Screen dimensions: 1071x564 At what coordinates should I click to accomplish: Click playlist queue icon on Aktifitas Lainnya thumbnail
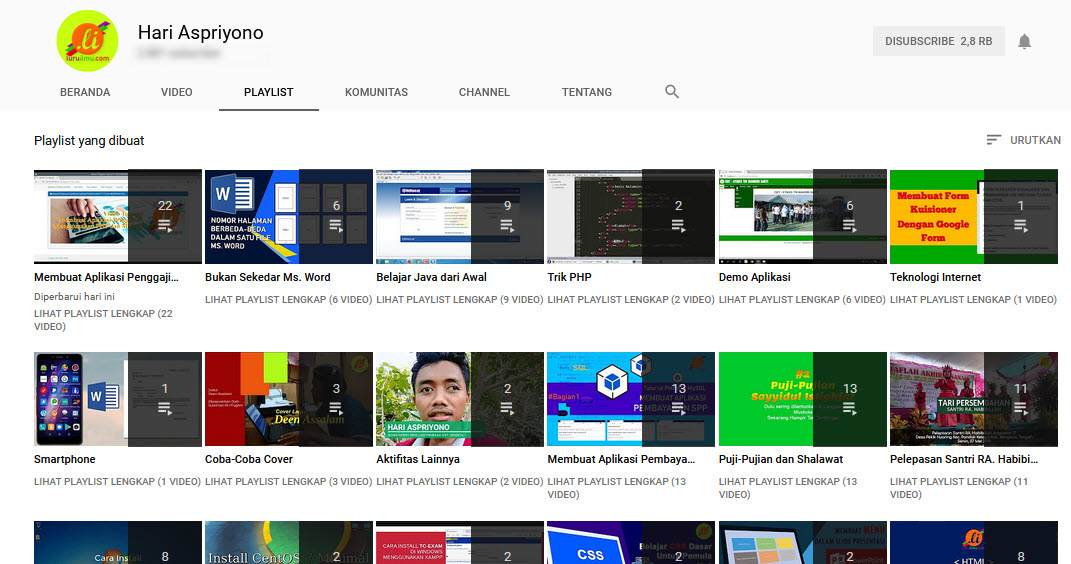(x=507, y=408)
